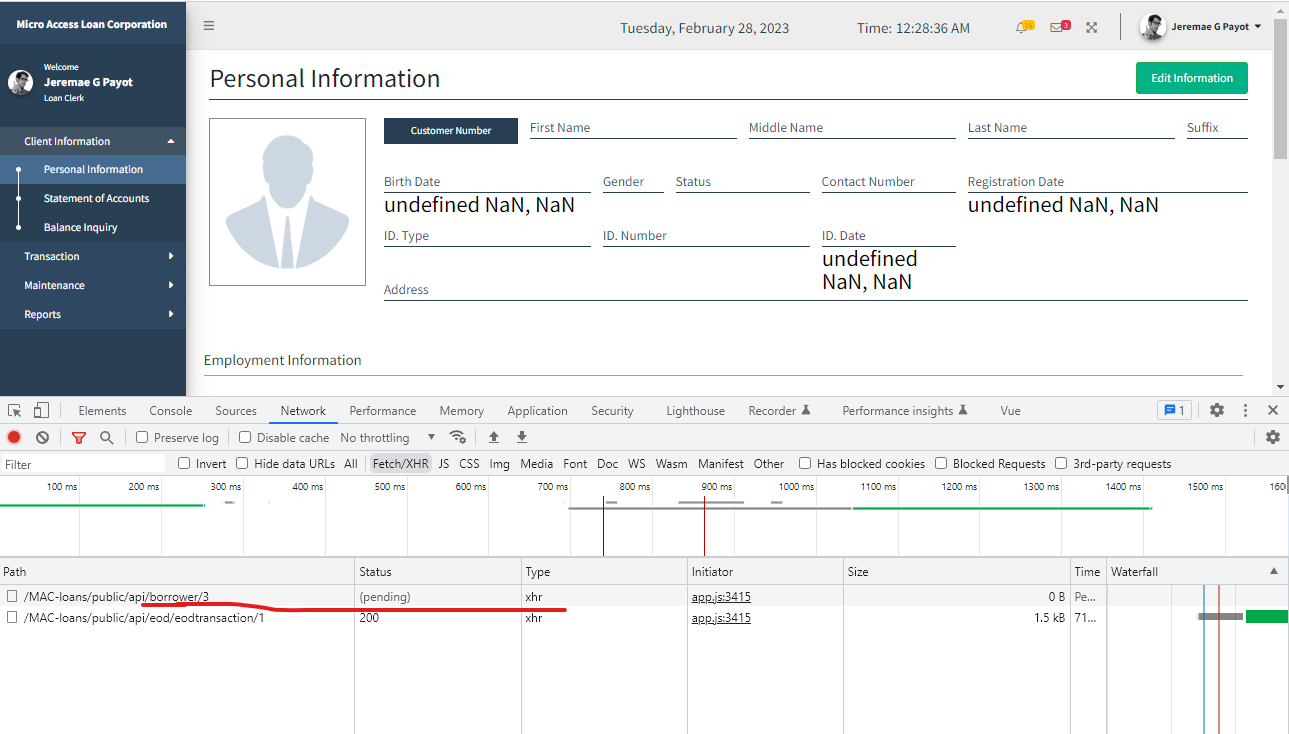Click the fullscreen expand icon
This screenshot has width=1289, height=734.
coord(1091,27)
